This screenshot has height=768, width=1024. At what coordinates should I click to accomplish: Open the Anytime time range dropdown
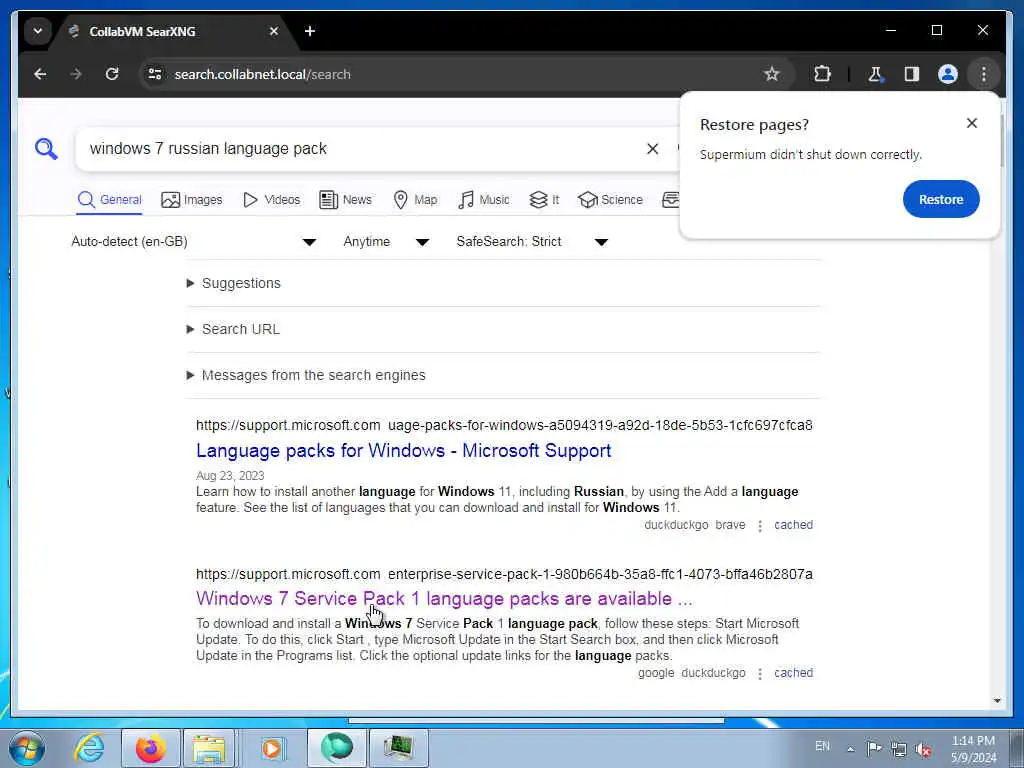pos(386,242)
